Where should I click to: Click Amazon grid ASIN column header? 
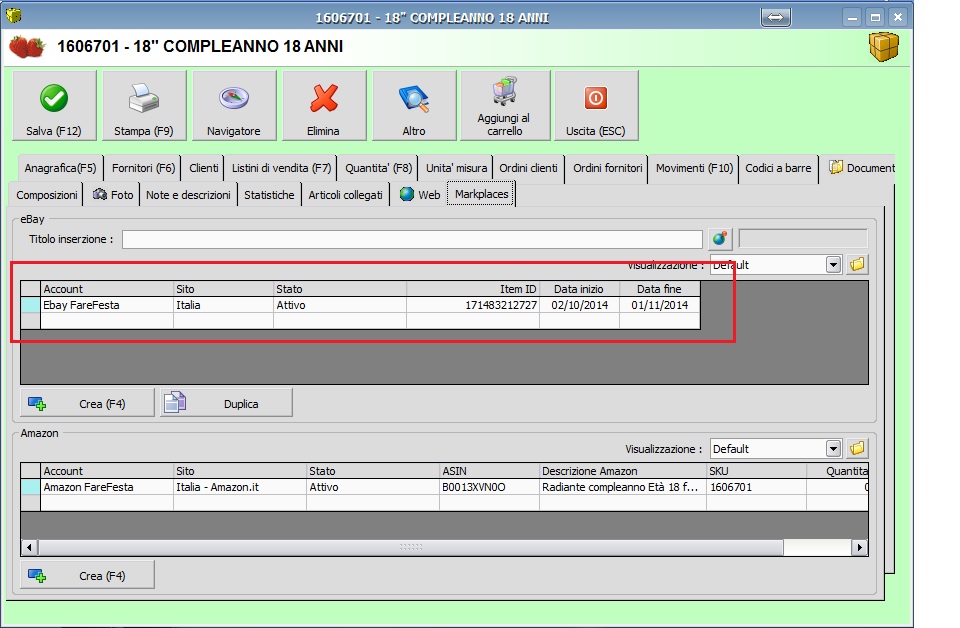point(489,471)
